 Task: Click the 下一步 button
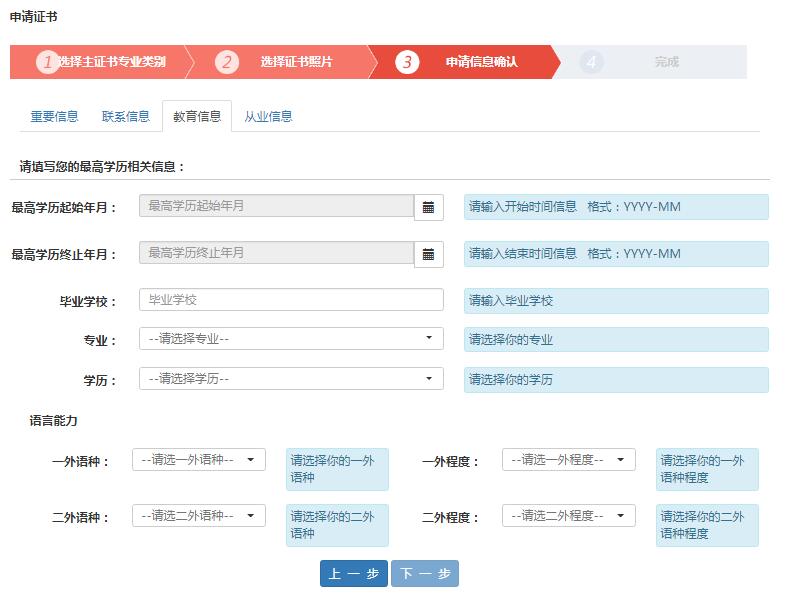click(428, 573)
